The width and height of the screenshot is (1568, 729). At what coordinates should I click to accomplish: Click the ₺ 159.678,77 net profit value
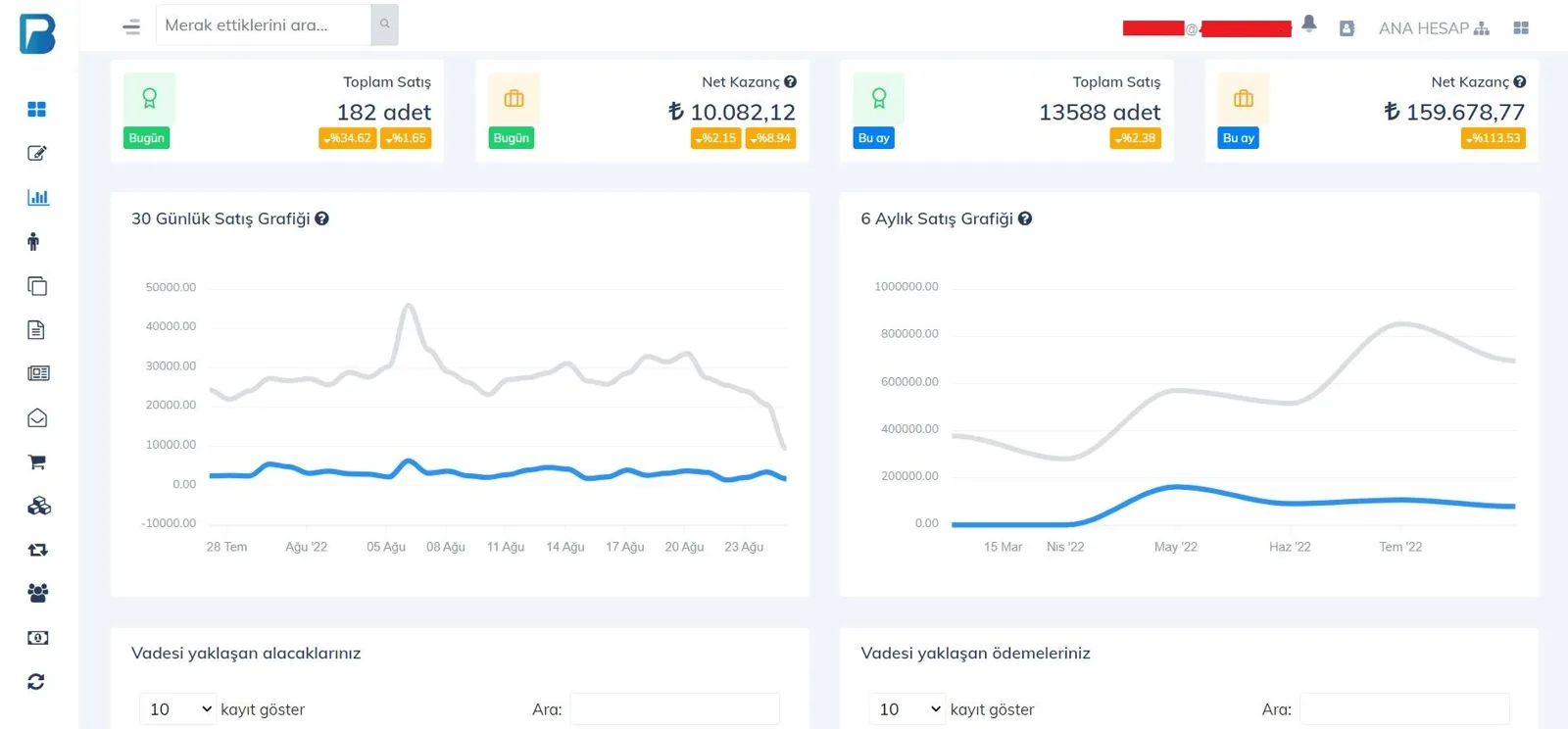1454,113
